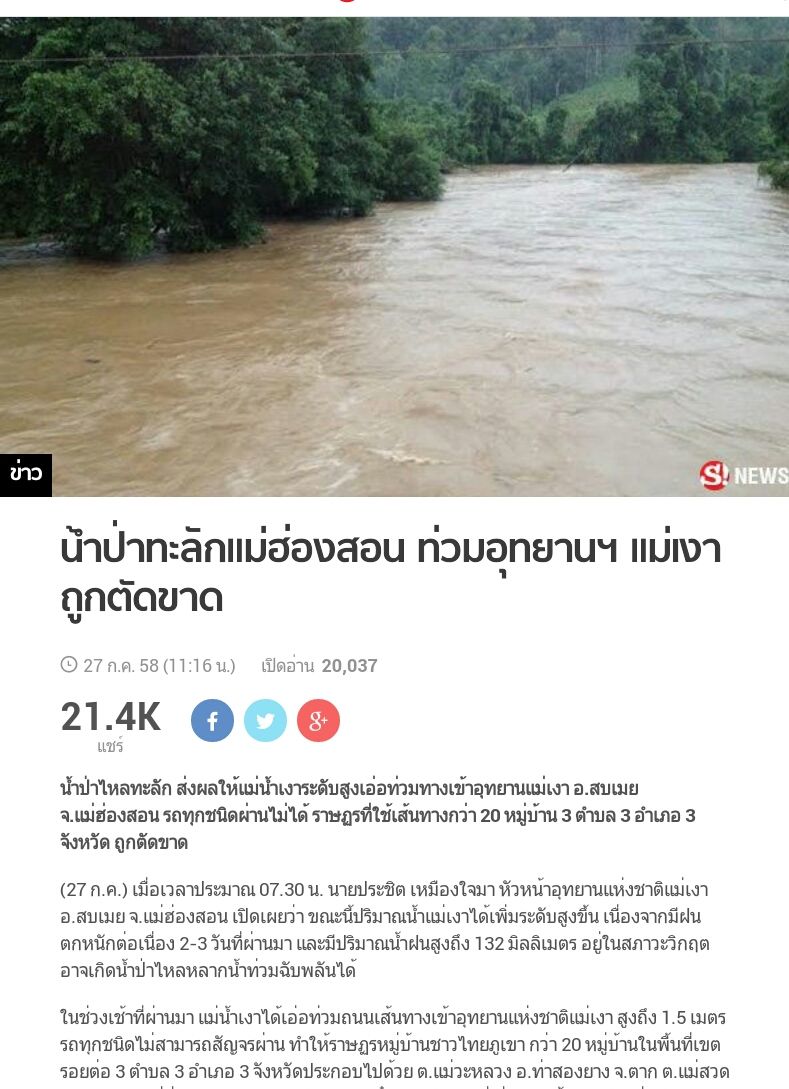Viewport: 789px width, 1089px height.
Task: Click the เปิดอ่าน label
Action: tap(288, 665)
